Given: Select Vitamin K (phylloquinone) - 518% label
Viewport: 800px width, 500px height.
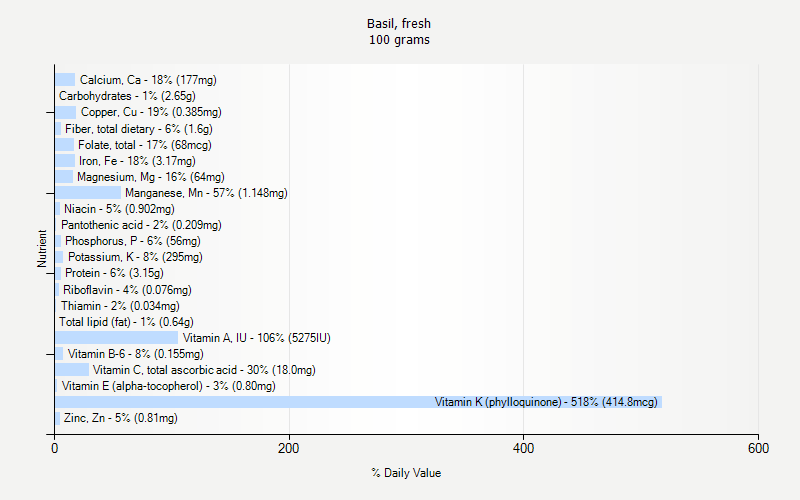Looking at the screenshot, I should 546,402.
